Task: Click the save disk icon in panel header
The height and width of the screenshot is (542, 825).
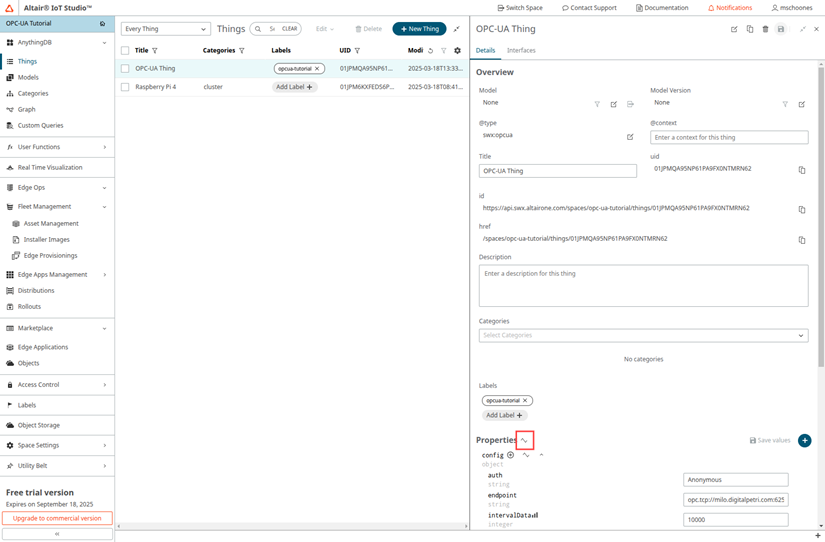Action: [x=781, y=29]
